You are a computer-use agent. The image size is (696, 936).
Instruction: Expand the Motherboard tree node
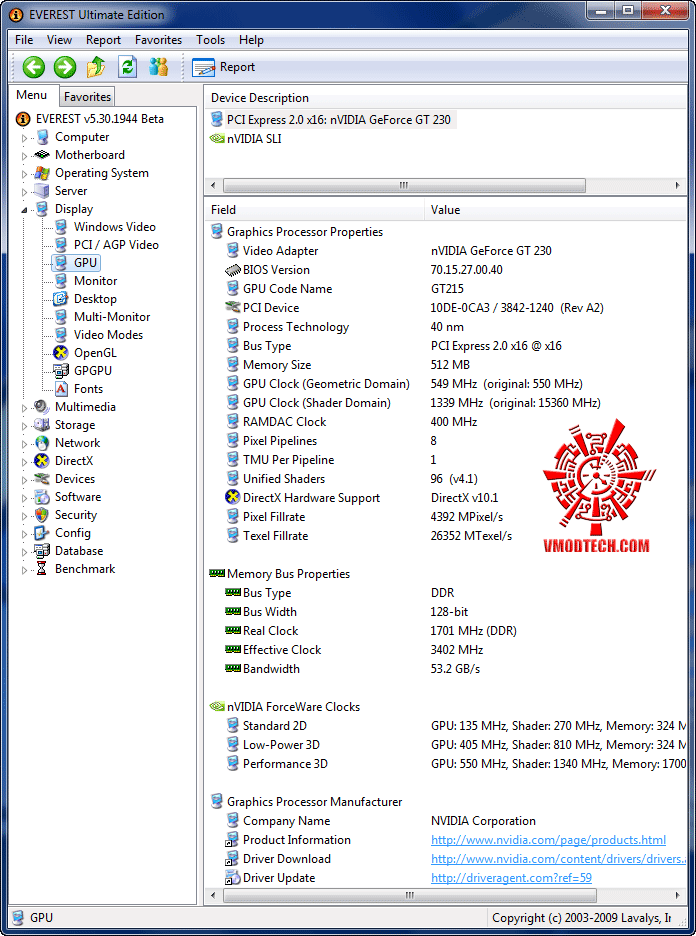[x=24, y=156]
